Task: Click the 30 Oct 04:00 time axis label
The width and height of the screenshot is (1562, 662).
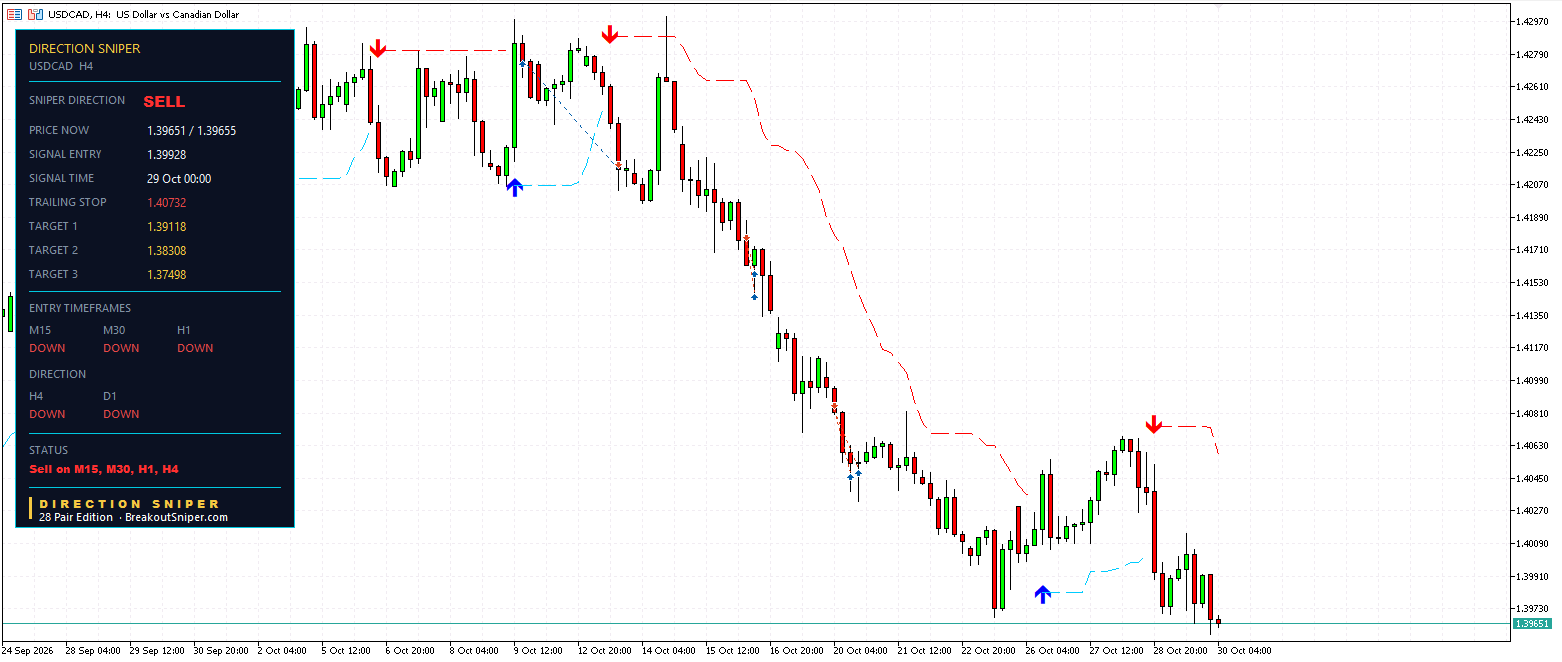Action: coord(1244,650)
